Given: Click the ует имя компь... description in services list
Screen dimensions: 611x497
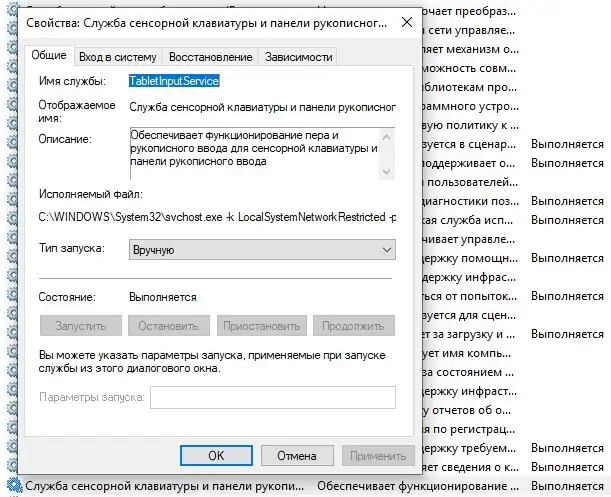Looking at the screenshot, I should tap(466, 353).
